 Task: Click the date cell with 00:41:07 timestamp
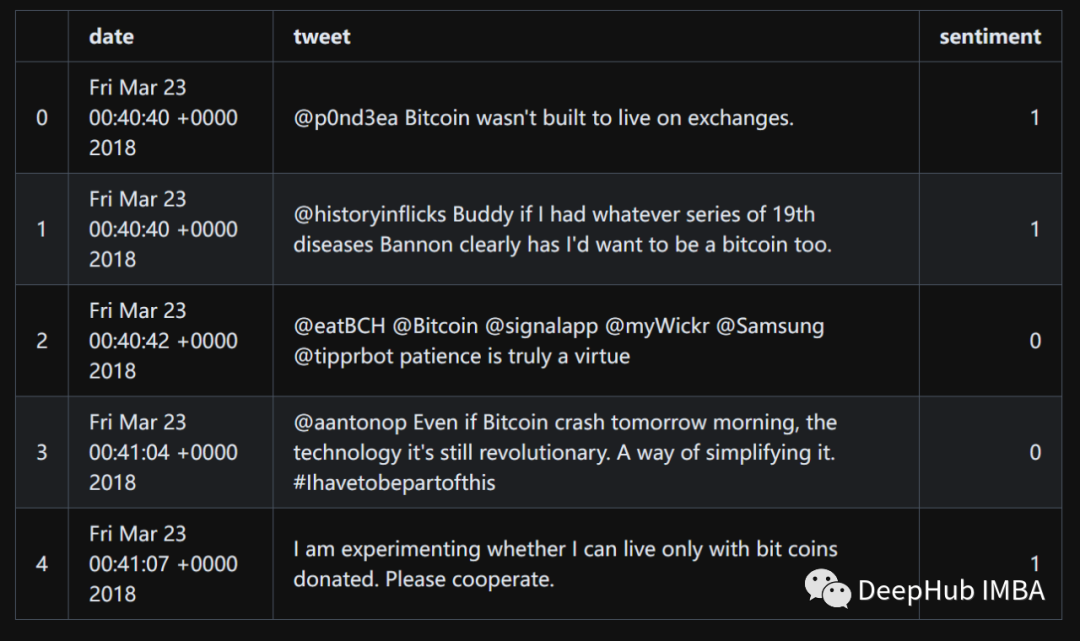(x=163, y=564)
